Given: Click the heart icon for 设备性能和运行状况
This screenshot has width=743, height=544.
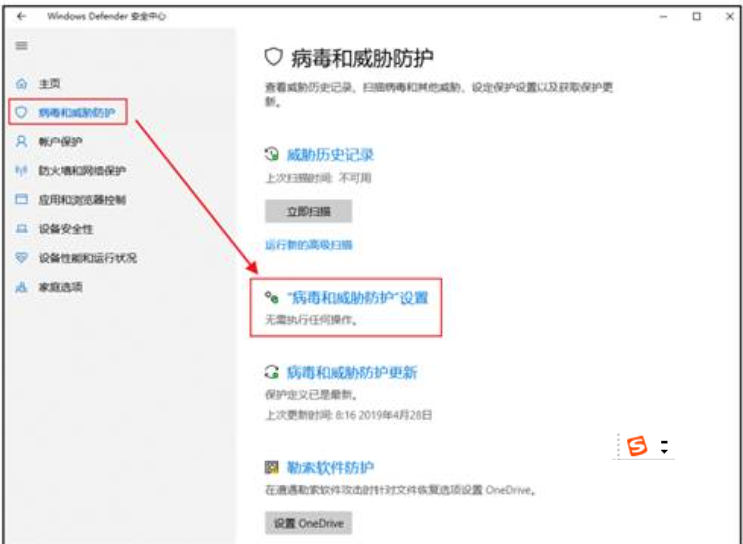Looking at the screenshot, I should pyautogui.click(x=21, y=257).
